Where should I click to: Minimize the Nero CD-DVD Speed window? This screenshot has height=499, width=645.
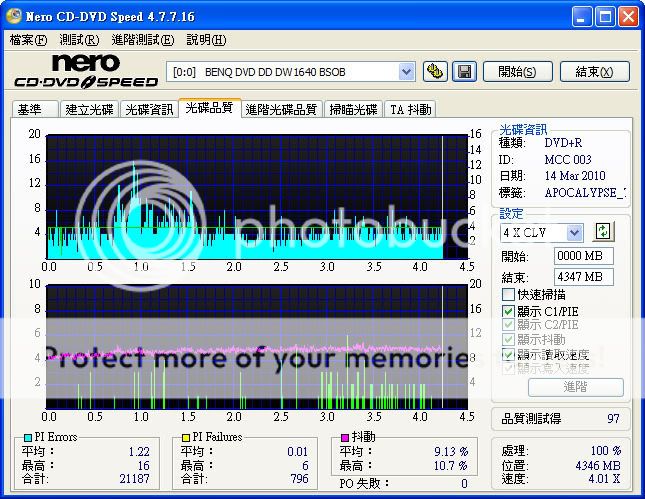click(582, 17)
